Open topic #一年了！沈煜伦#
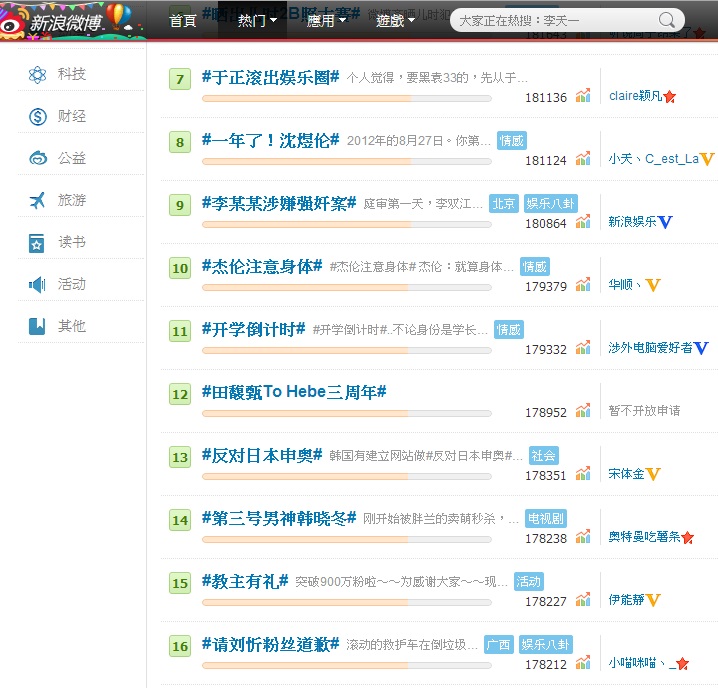Screen dimensions: 718x688 click(x=271, y=141)
